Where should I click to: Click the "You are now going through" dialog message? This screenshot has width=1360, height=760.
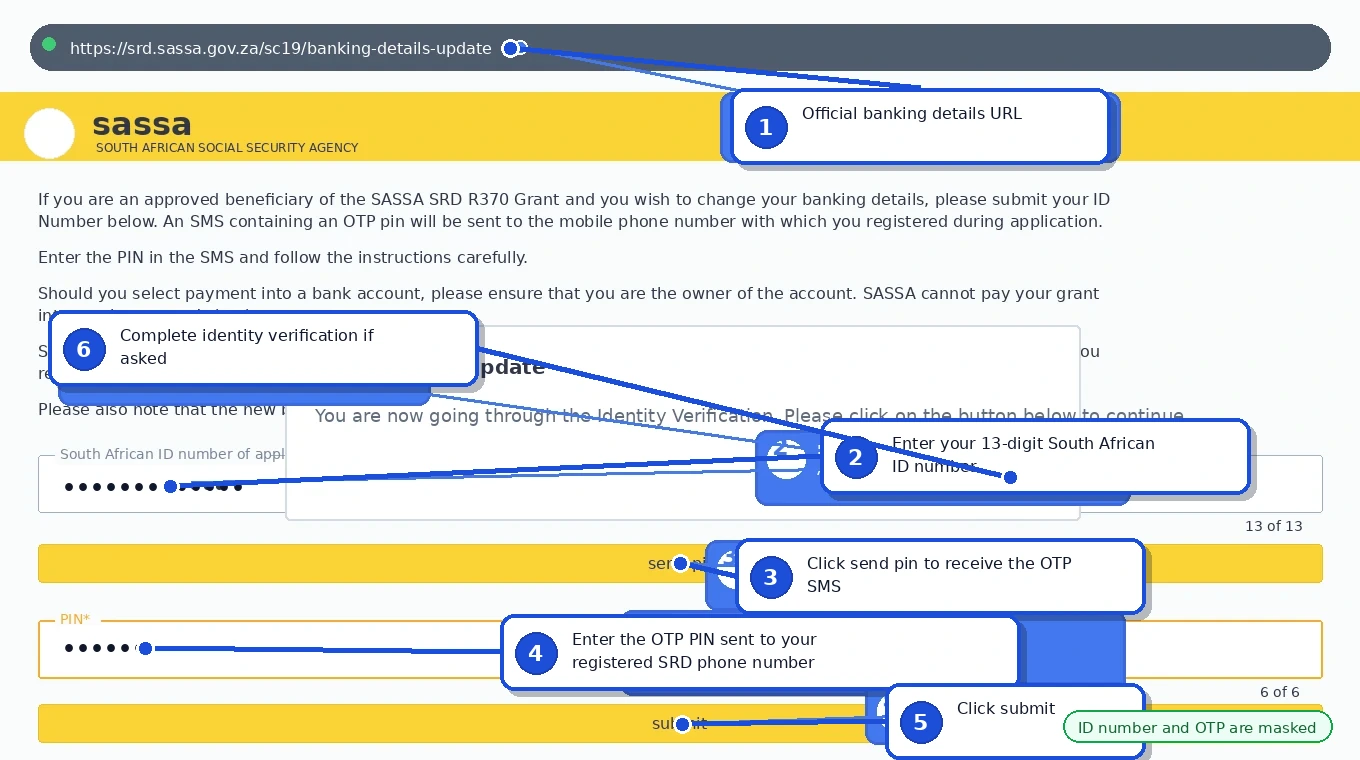(x=749, y=415)
